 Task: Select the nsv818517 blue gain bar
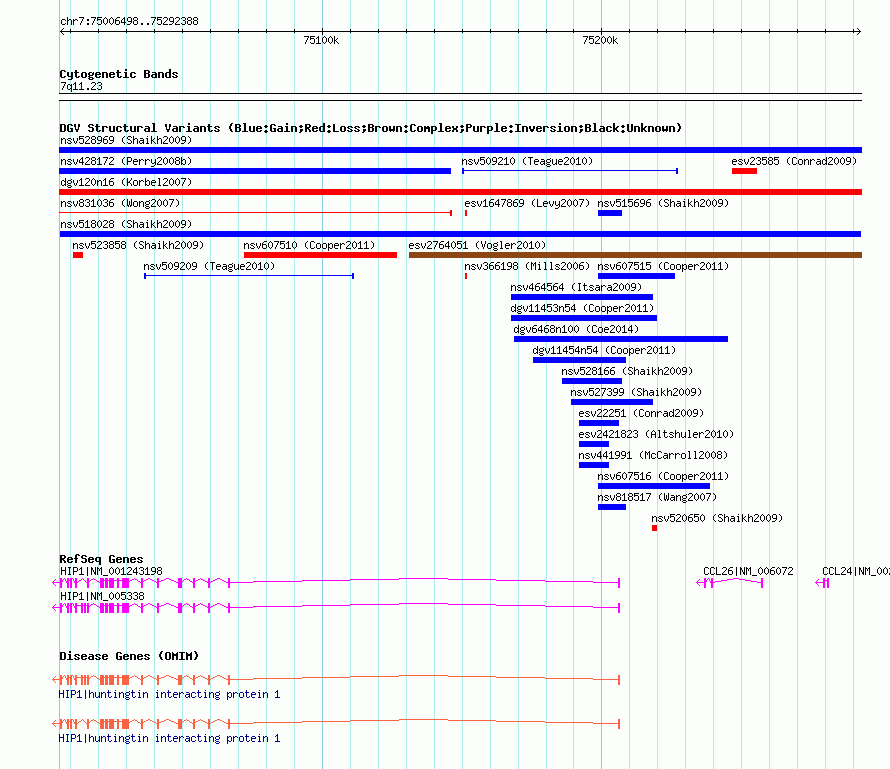click(612, 507)
